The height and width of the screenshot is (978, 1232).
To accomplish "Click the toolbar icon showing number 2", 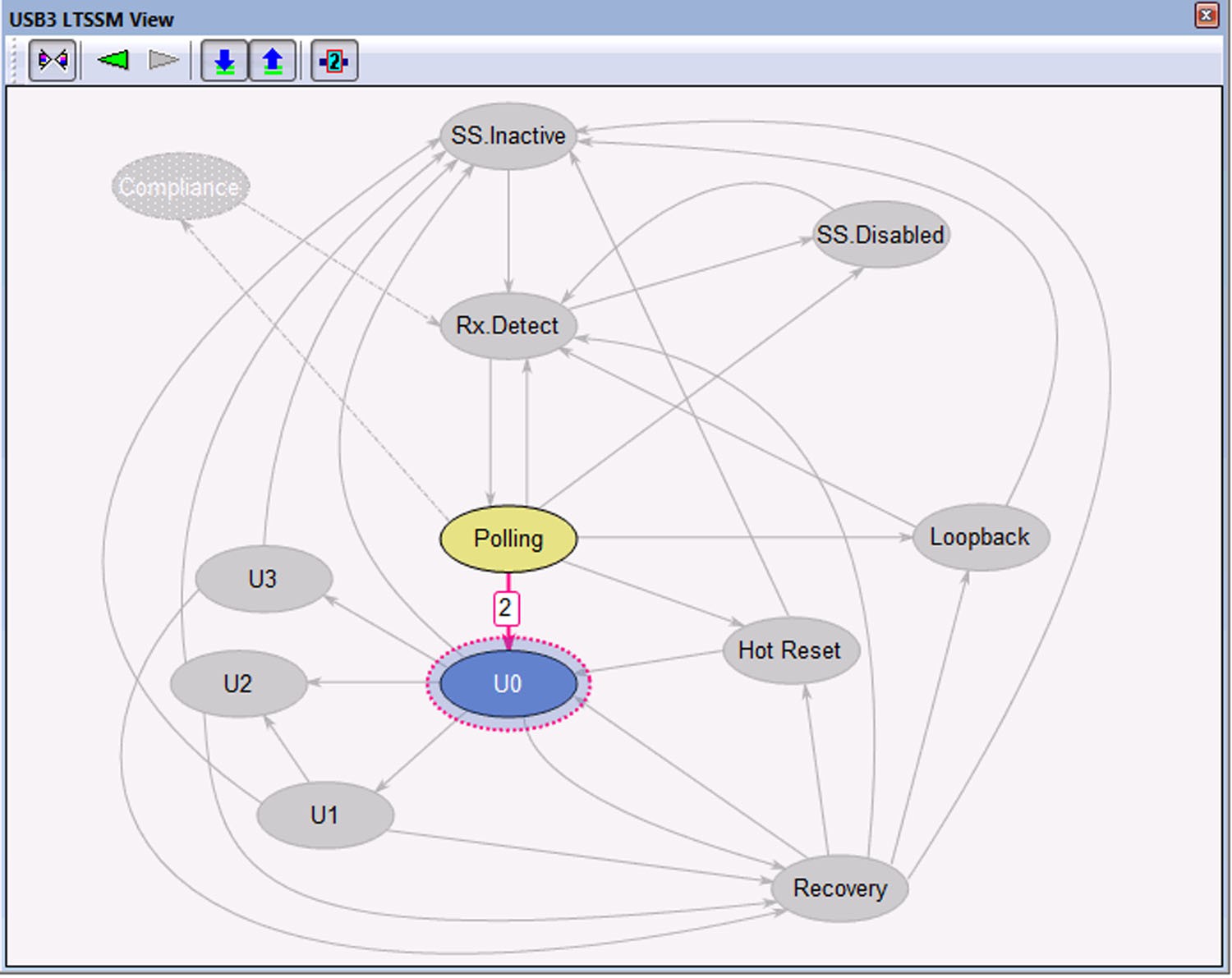I will 334,61.
